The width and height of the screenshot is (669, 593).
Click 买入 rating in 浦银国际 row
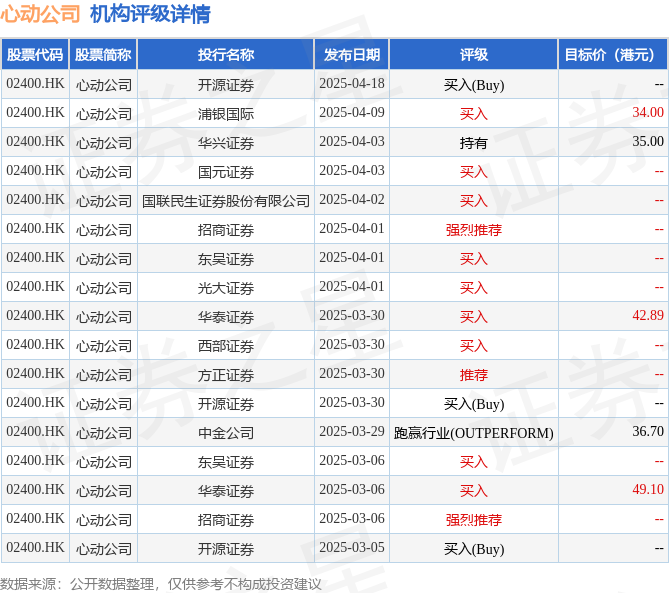[x=474, y=114]
